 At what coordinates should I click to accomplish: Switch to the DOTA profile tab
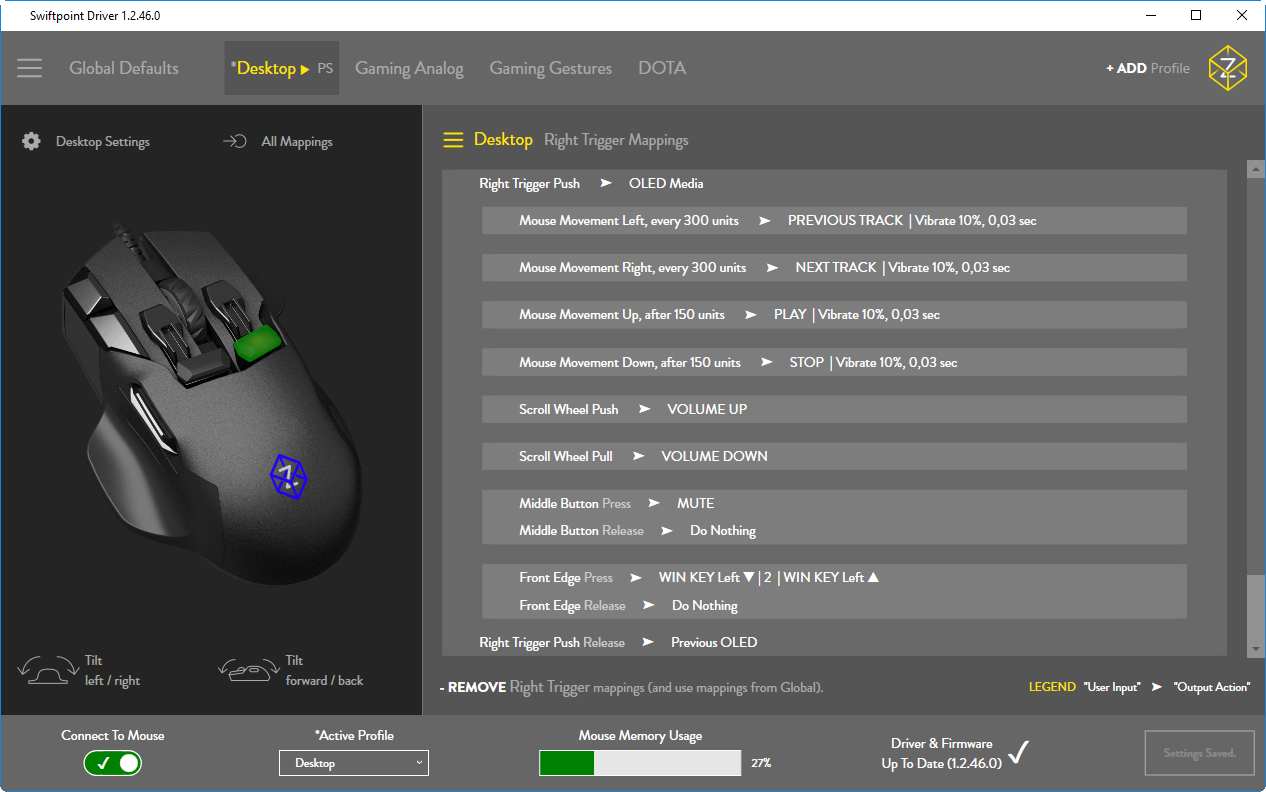[x=662, y=68]
